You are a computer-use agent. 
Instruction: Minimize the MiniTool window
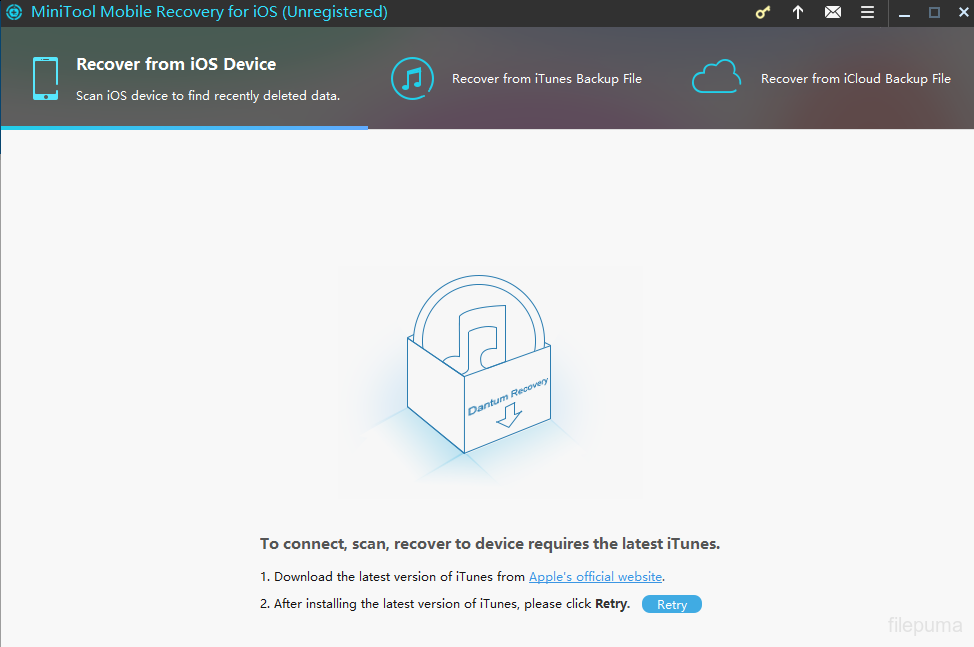904,13
